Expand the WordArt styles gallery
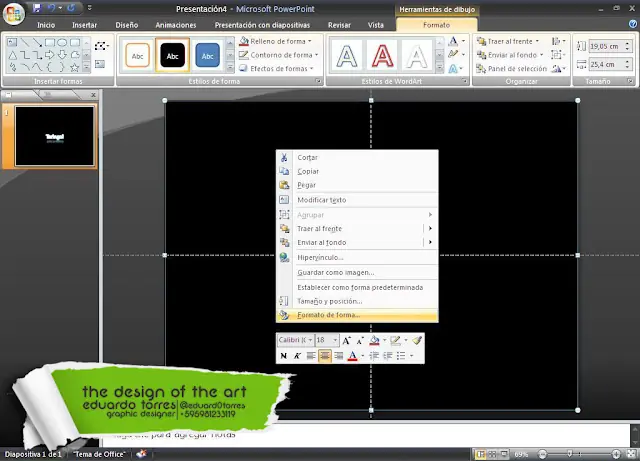Viewport: 640px width, 461px height. [x=440, y=67]
